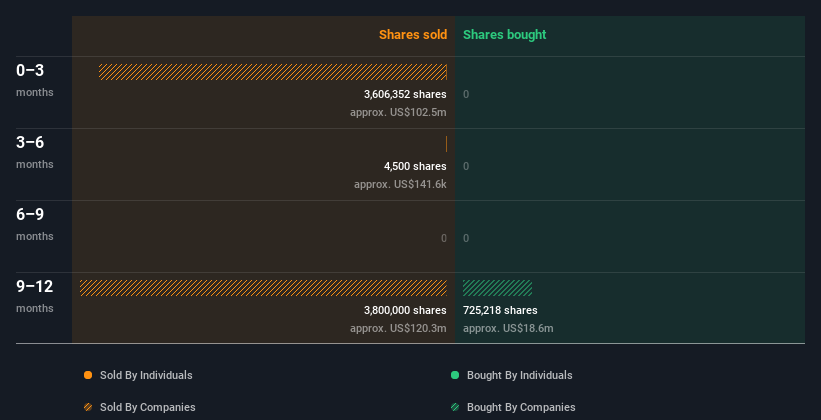Click the hatched Sold By Companies legend icon
Screen dimensions: 821x420
tap(88, 407)
